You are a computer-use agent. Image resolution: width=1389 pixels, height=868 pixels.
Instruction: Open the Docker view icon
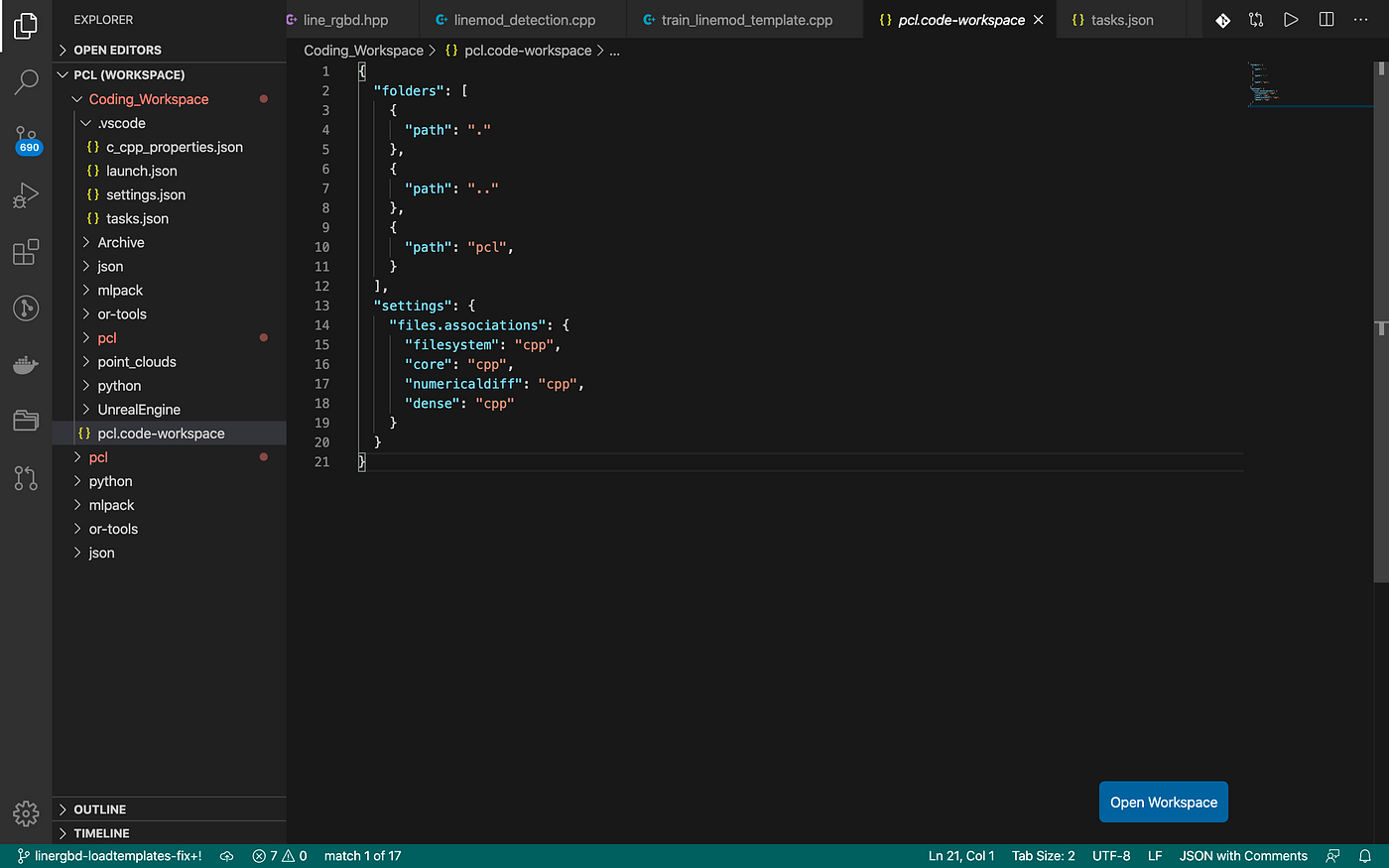click(26, 364)
